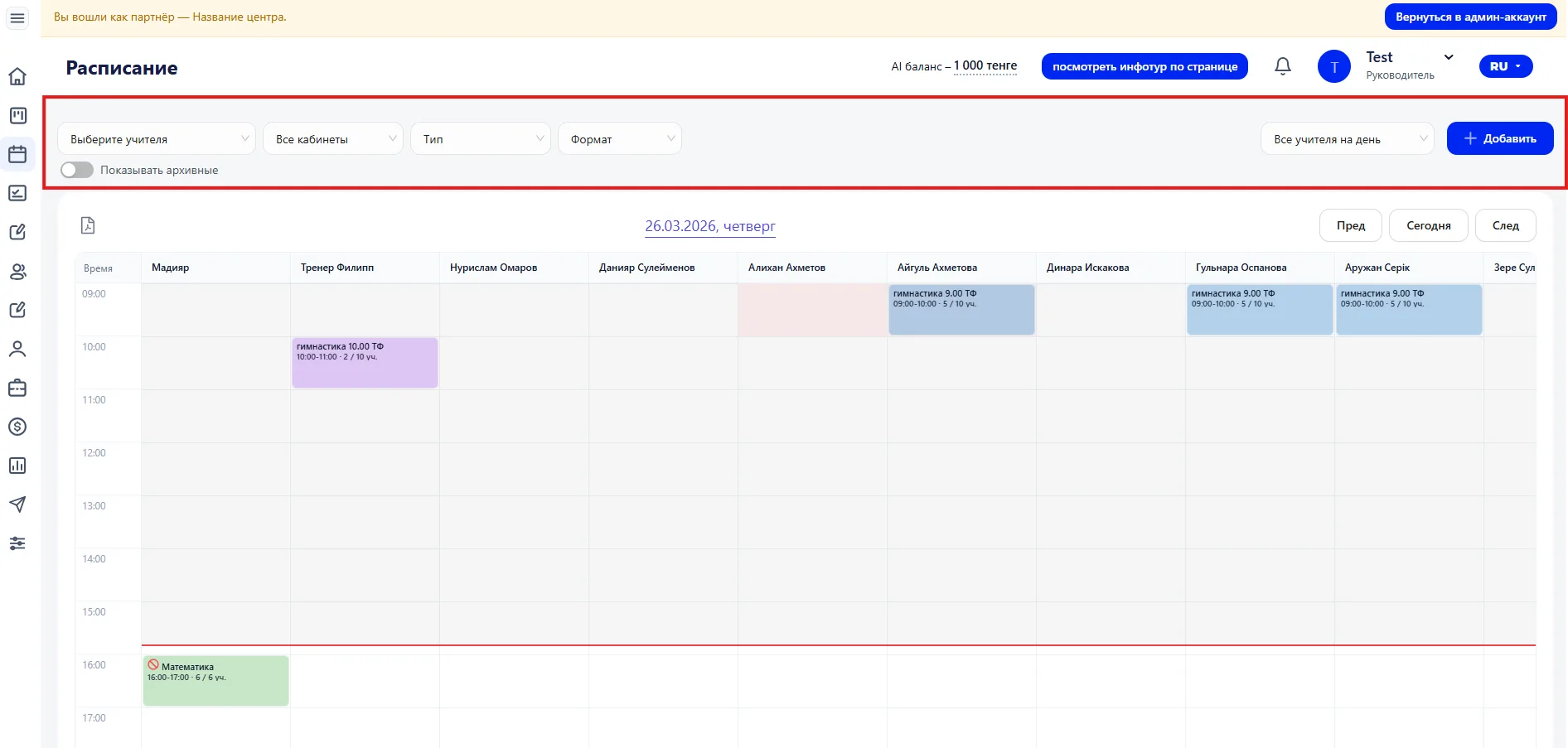Go to home via sidebar house icon
1568x748 pixels.
tap(17, 76)
